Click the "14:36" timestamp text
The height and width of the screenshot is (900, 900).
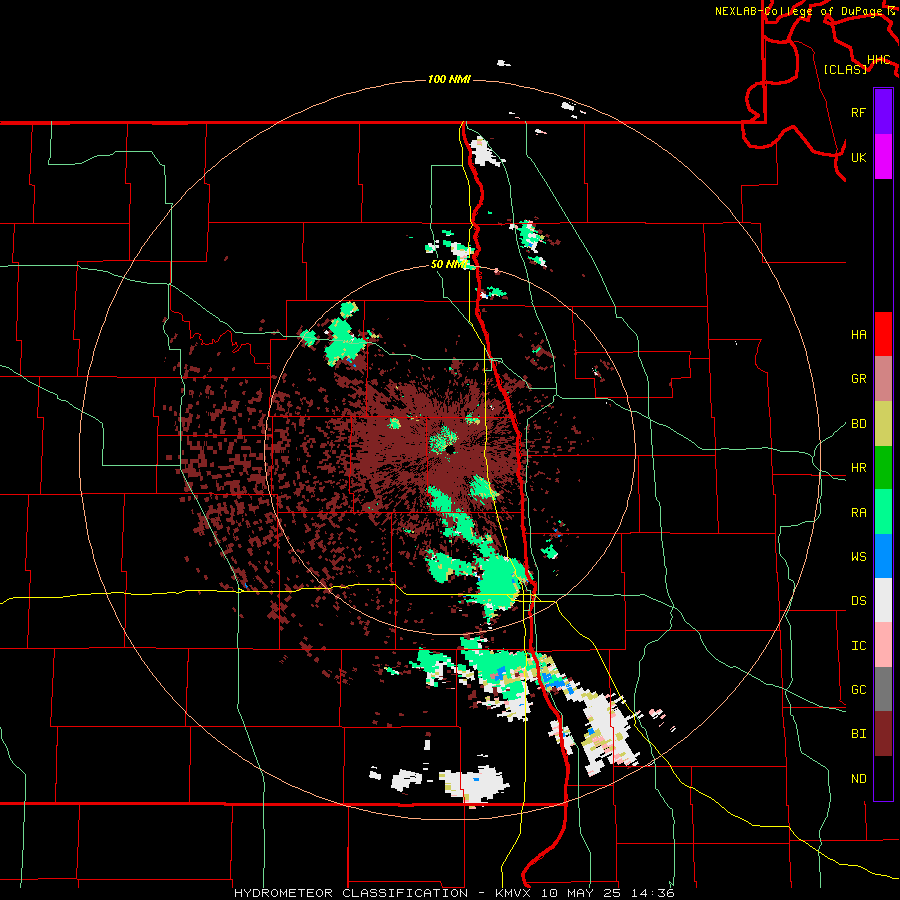click(652, 893)
